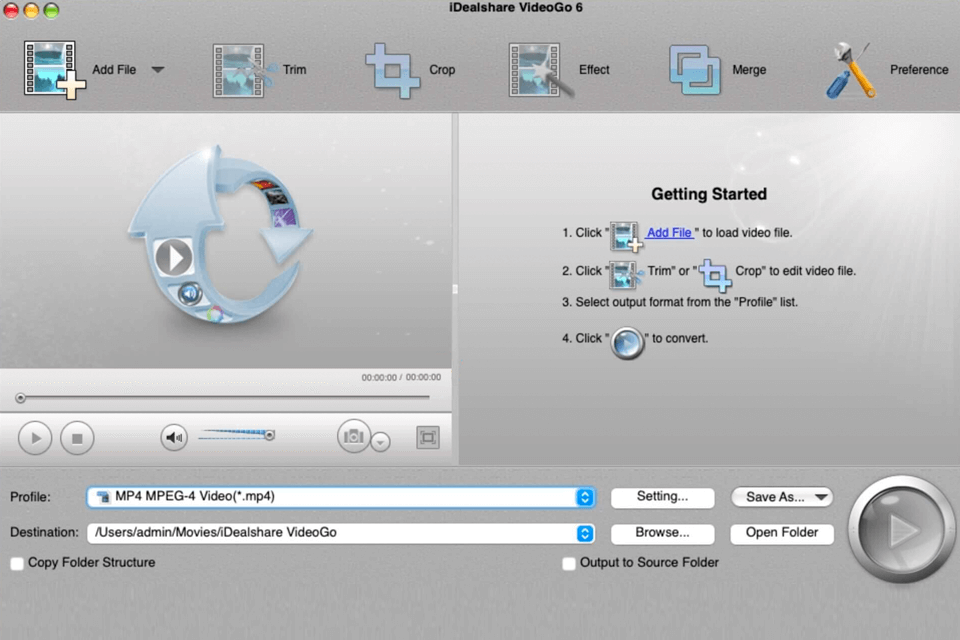The height and width of the screenshot is (640, 960).
Task: Take a snapshot with camera button
Action: 353,436
